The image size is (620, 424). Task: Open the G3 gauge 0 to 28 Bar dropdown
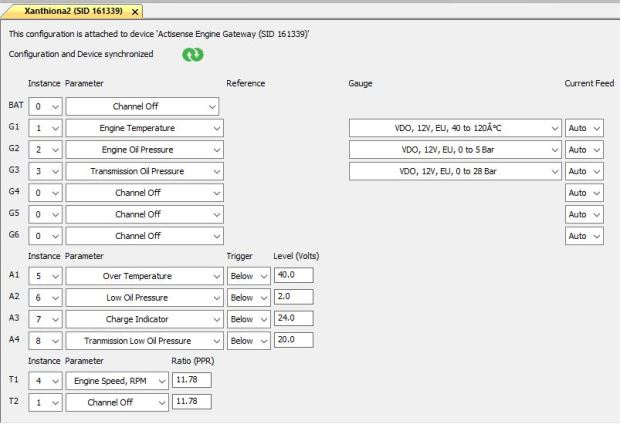point(455,171)
